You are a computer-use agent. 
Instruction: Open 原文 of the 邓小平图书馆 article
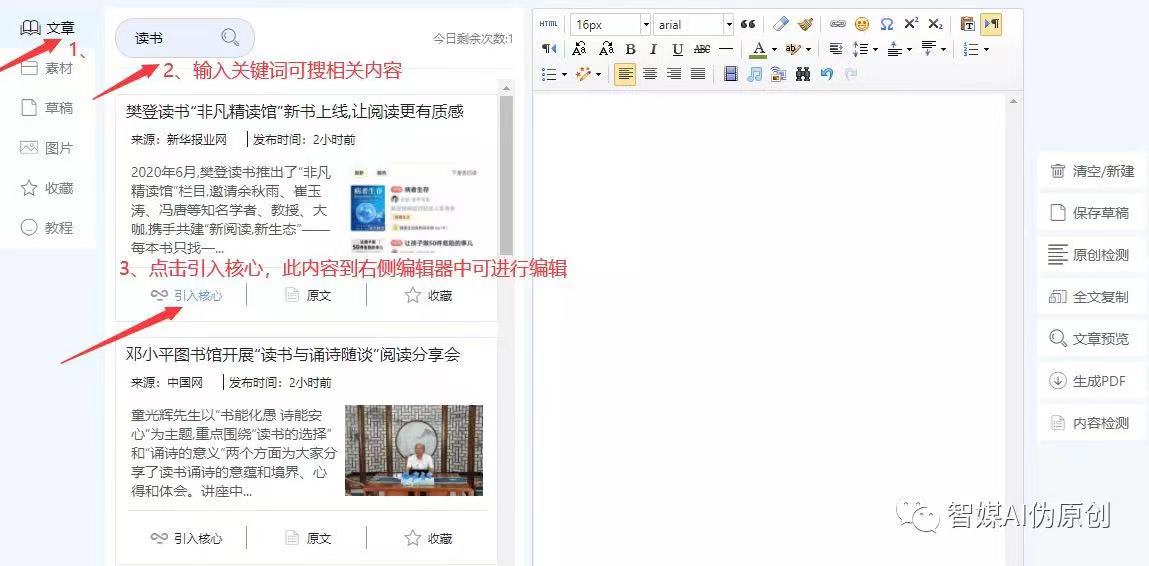pos(308,538)
